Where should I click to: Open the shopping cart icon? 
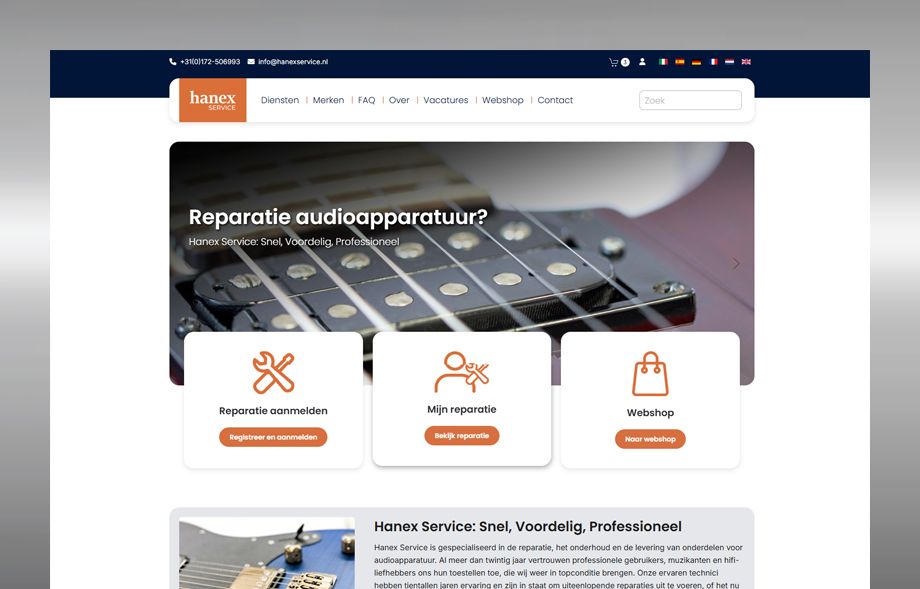614,62
